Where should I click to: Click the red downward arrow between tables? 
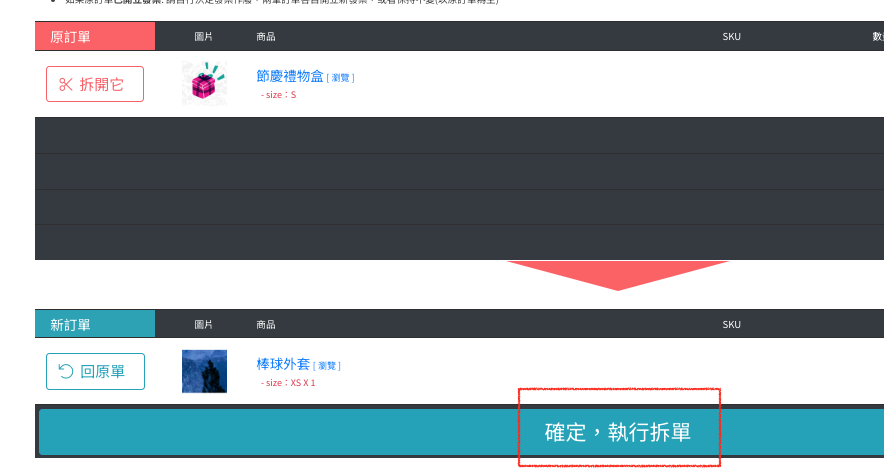[618, 275]
